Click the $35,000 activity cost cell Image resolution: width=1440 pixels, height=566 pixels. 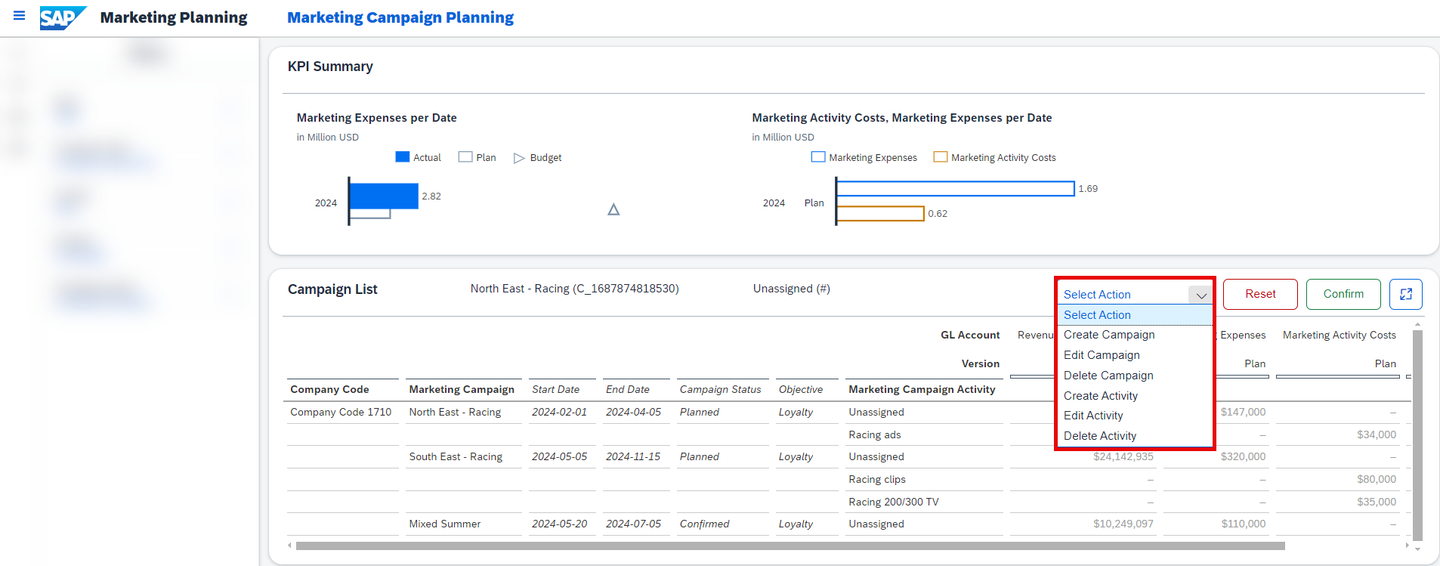pyautogui.click(x=1376, y=502)
